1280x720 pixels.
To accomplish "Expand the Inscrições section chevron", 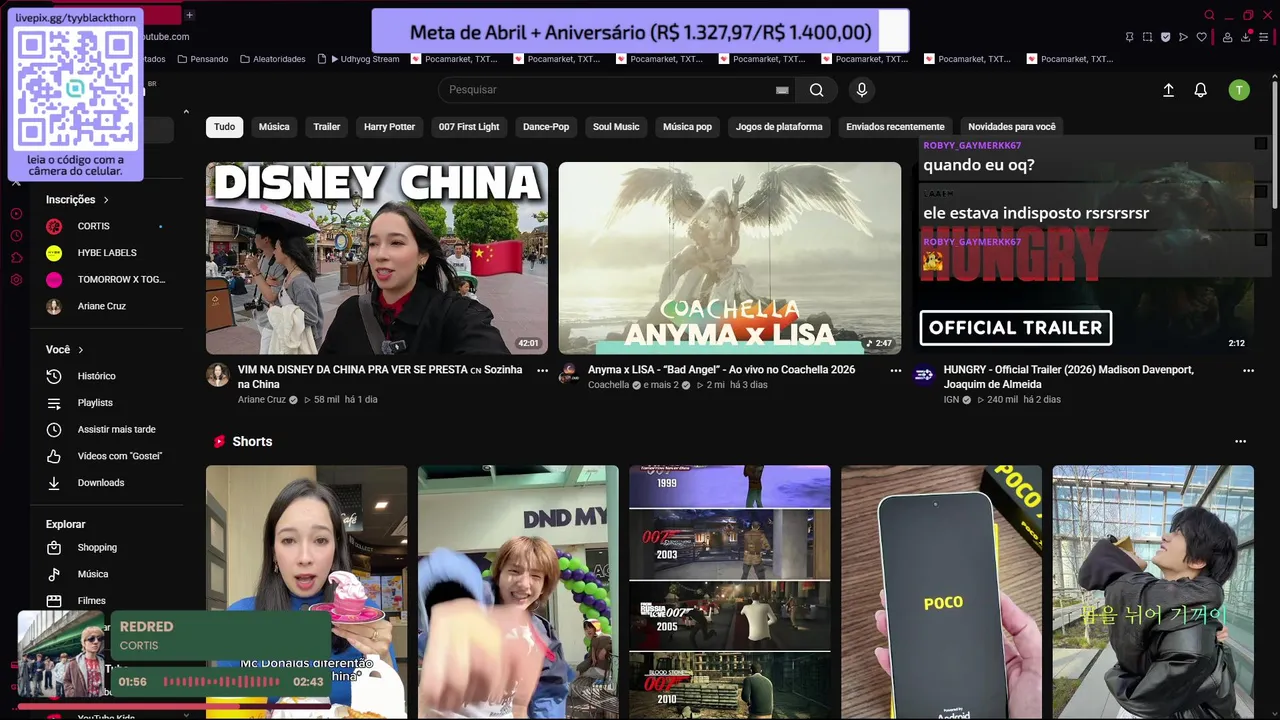I will pos(105,200).
